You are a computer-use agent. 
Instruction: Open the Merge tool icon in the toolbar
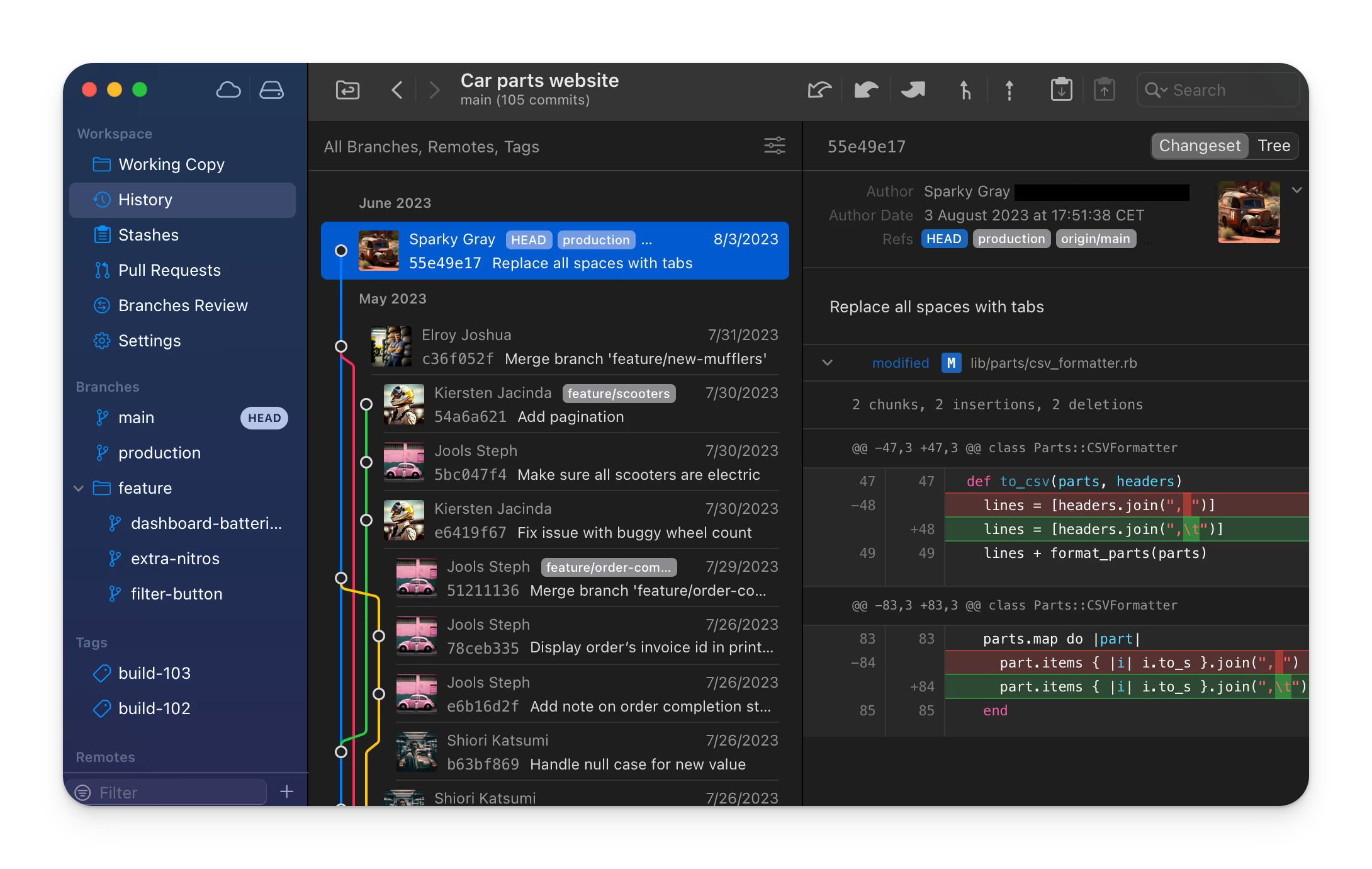[x=913, y=90]
